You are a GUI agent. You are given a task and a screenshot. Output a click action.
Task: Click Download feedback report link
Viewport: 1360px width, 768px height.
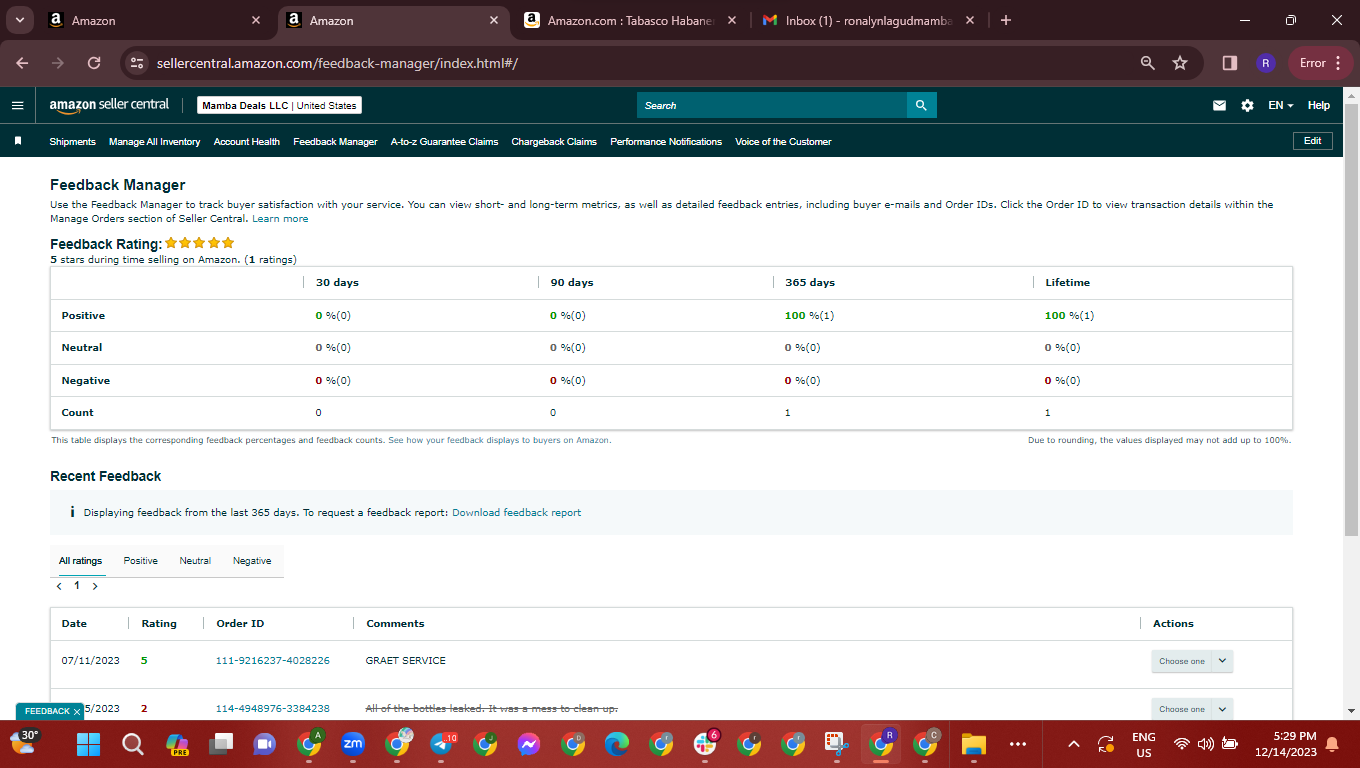pyautogui.click(x=516, y=512)
